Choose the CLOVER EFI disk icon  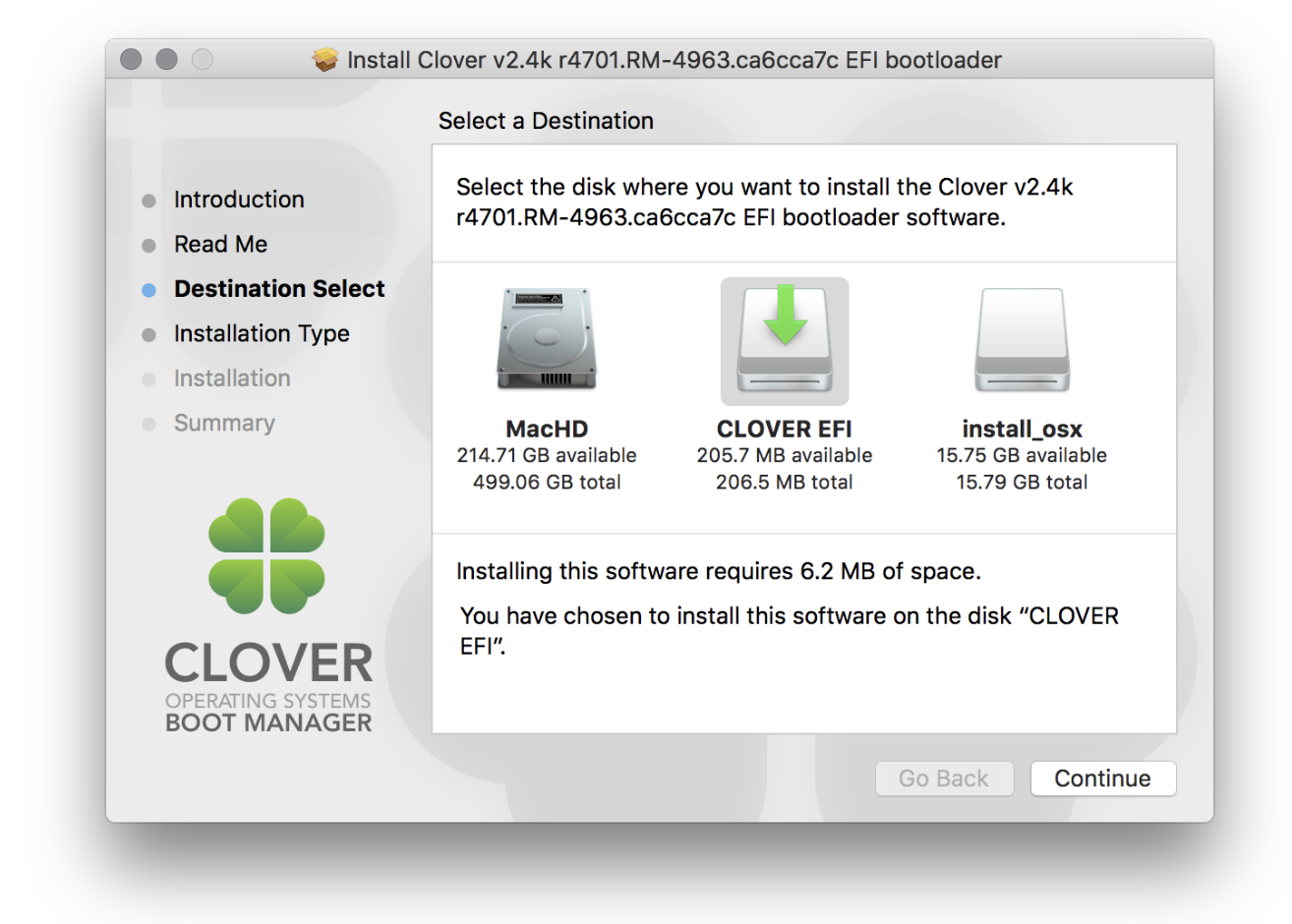[785, 341]
